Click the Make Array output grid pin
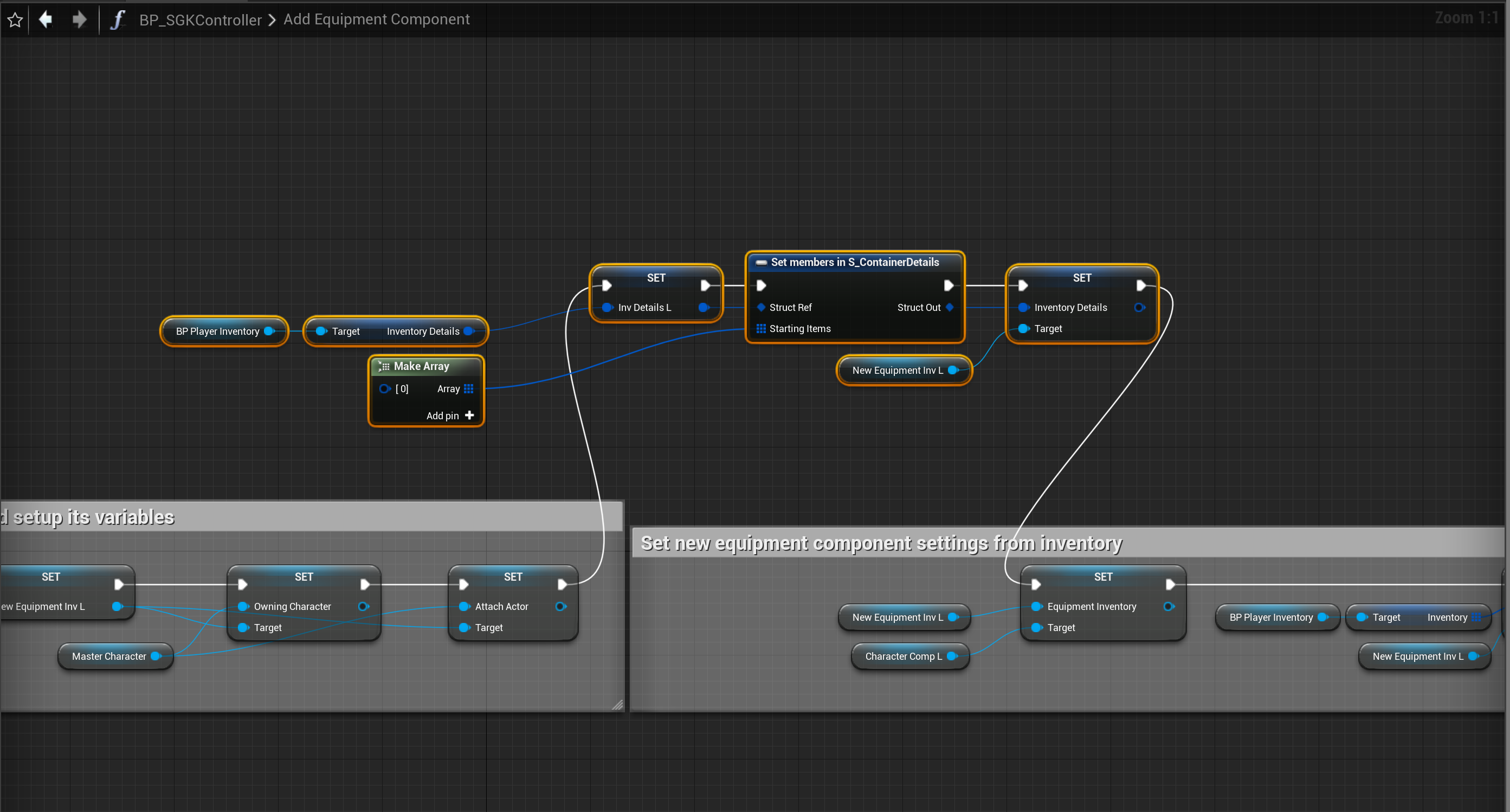 tap(469, 388)
